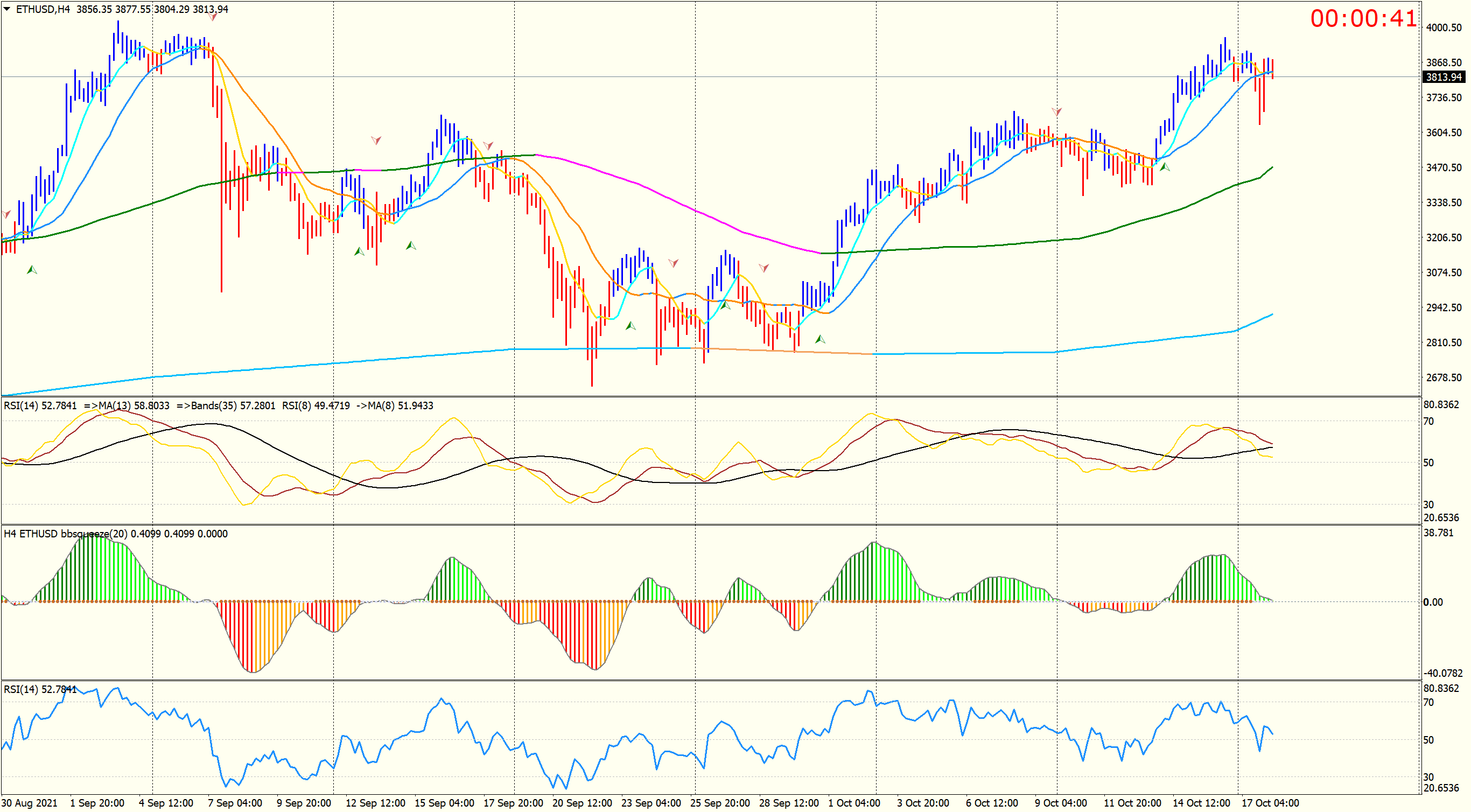Click the red sell arrow above the 7 Sep peak
This screenshot has height=812, width=1471.
tap(213, 17)
